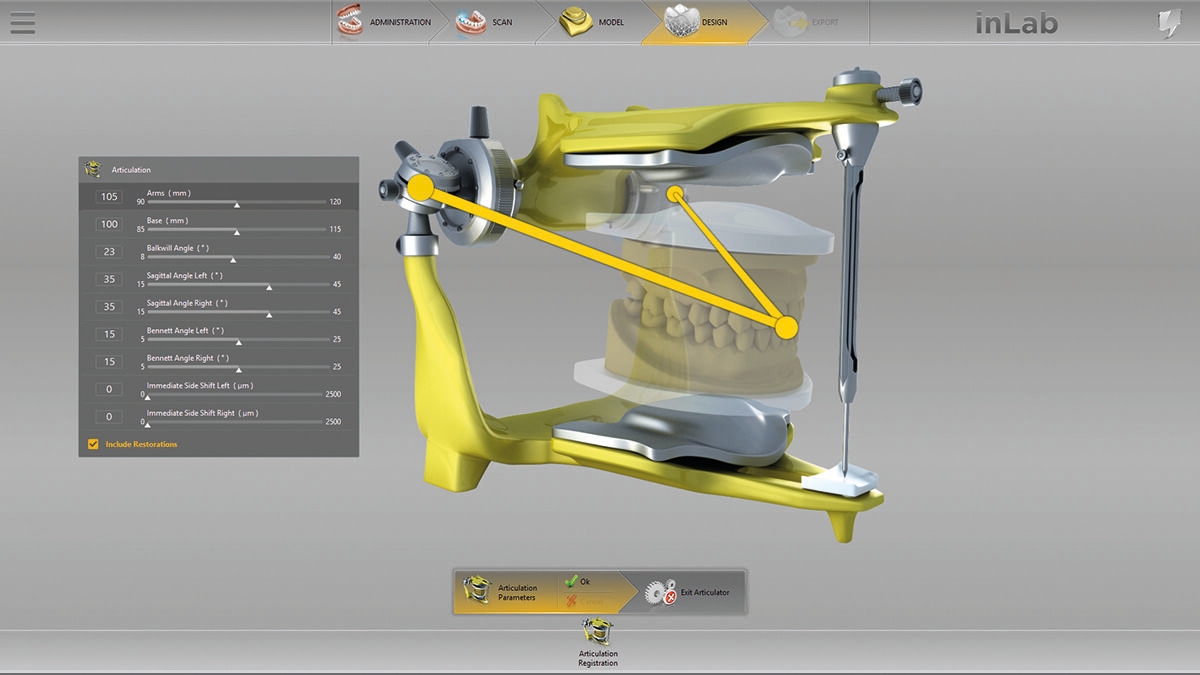
Task: Click the Articulation Parameters step icon
Action: 478,592
